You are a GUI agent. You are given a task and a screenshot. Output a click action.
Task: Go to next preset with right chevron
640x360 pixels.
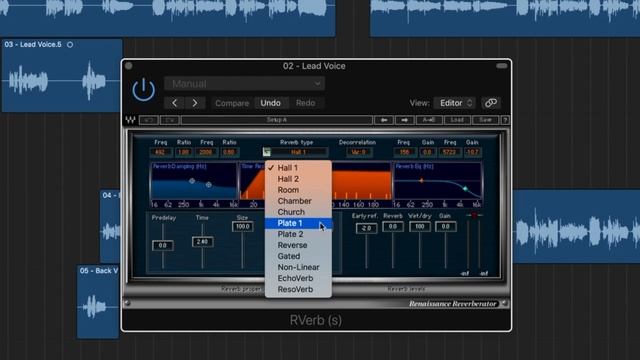tap(195, 103)
